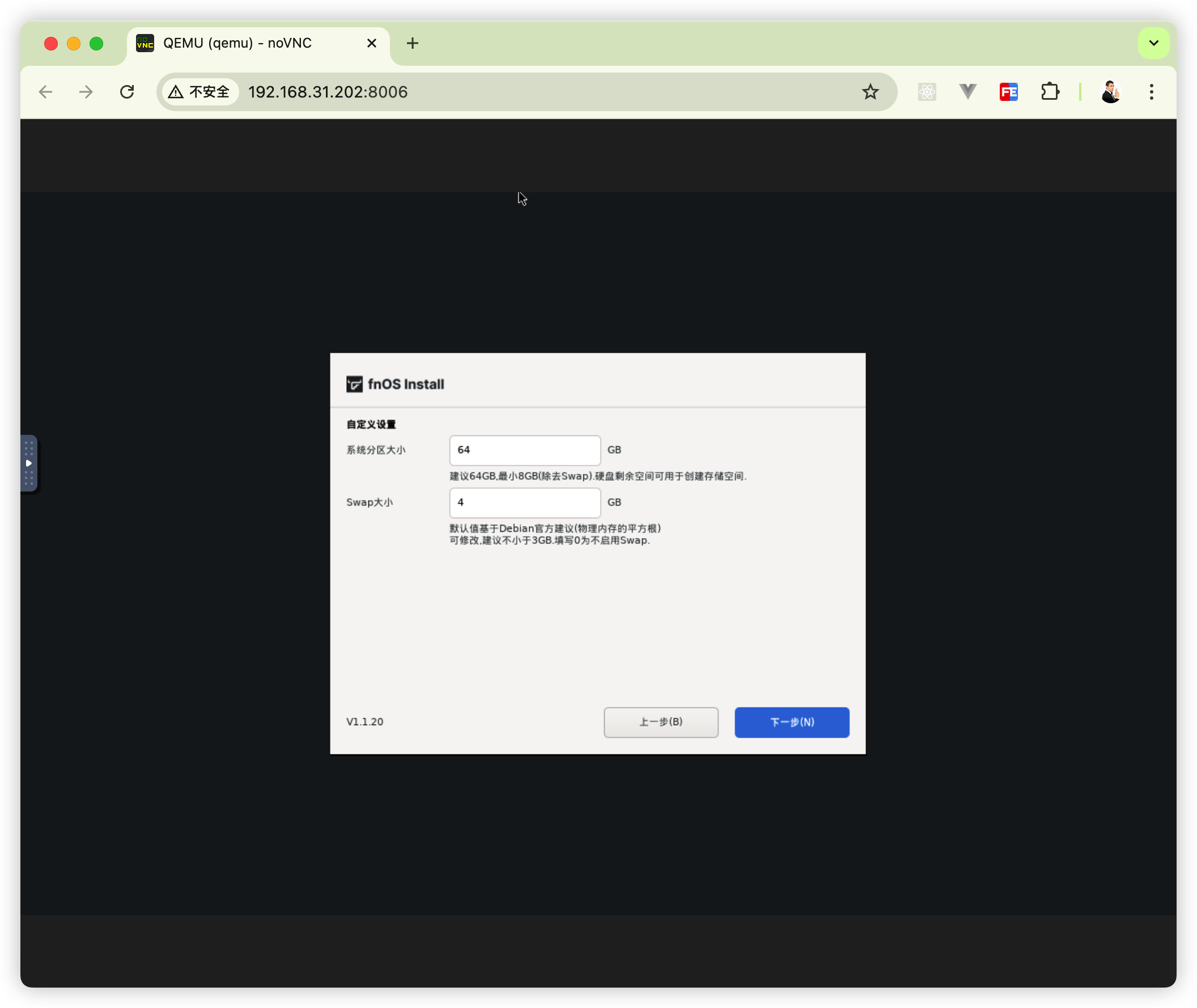Click the React DevTools extension icon

click(927, 92)
